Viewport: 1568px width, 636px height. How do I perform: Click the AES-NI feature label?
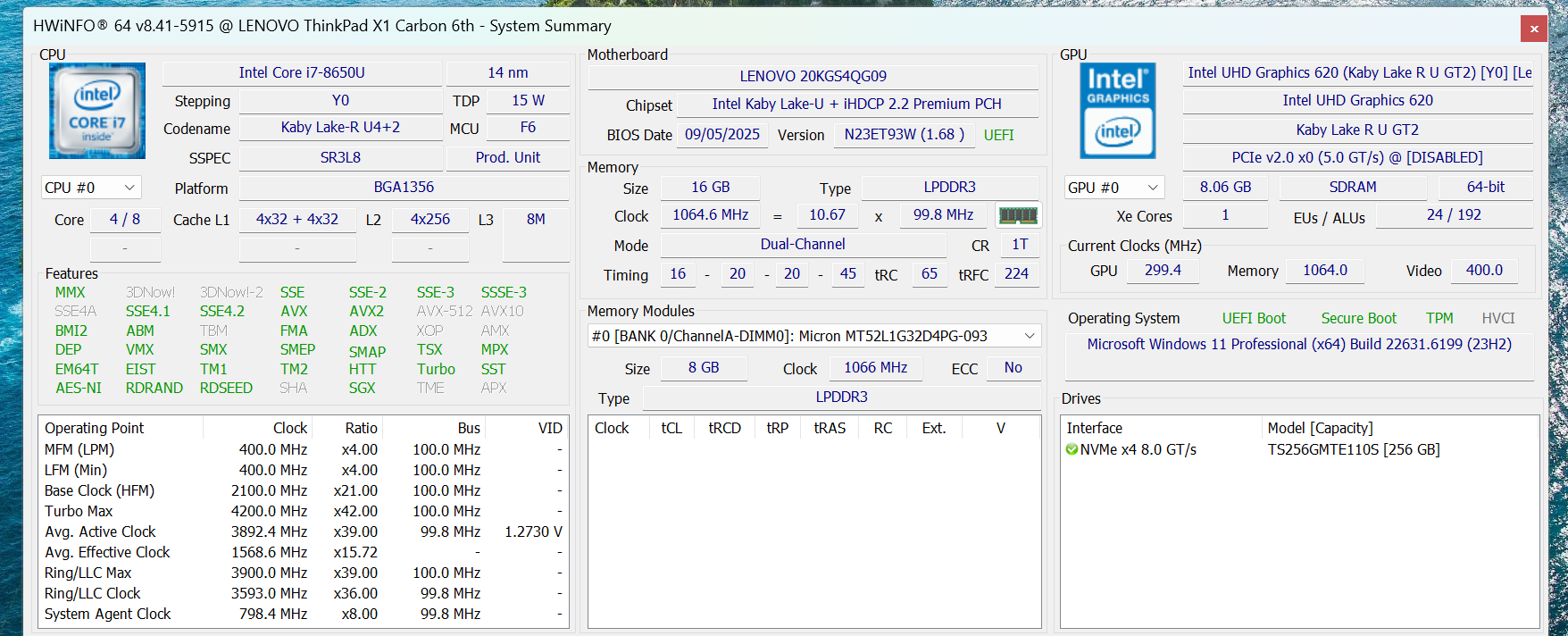(x=79, y=389)
